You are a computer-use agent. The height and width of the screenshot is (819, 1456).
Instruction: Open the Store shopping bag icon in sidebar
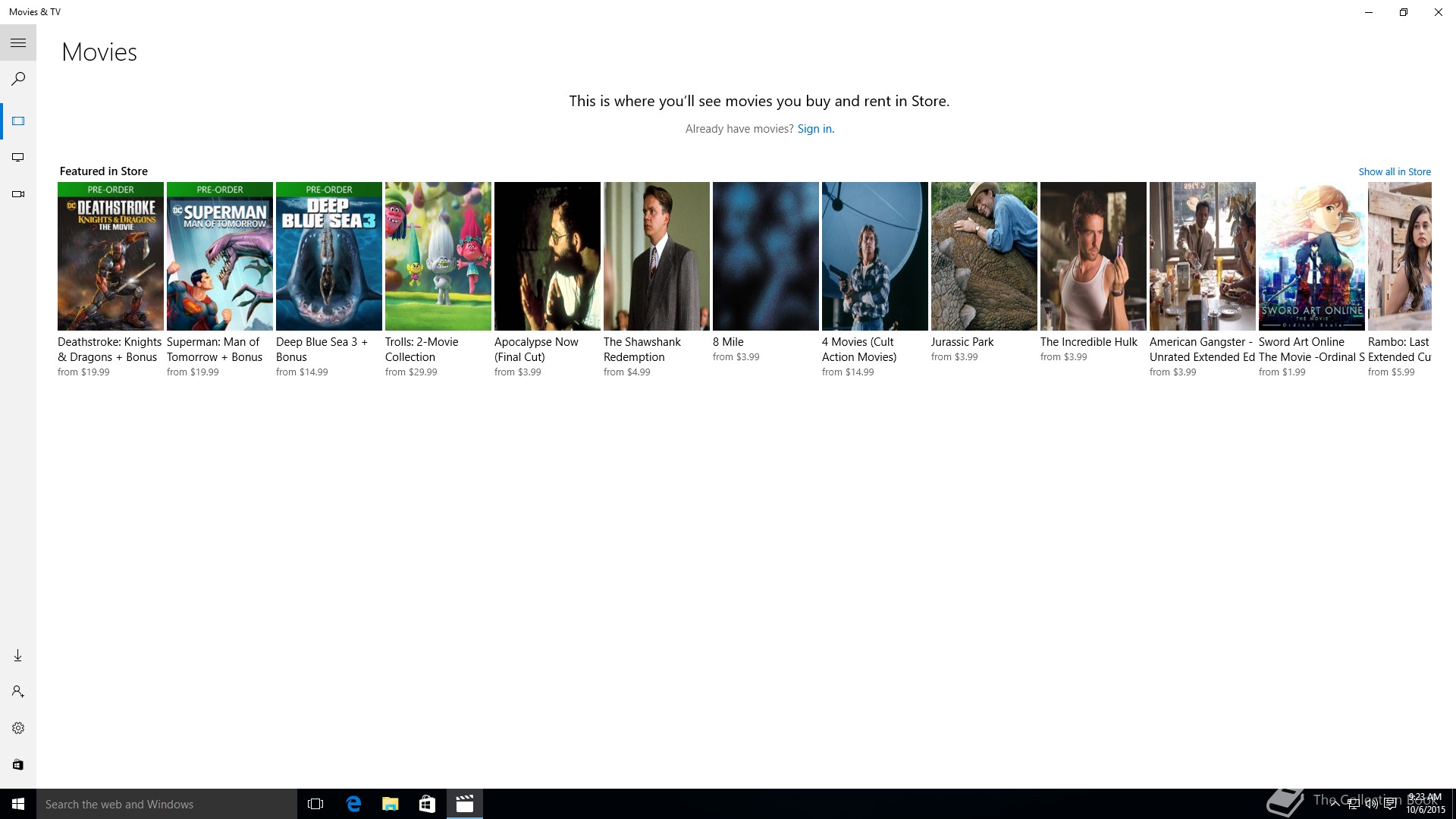tap(18, 764)
